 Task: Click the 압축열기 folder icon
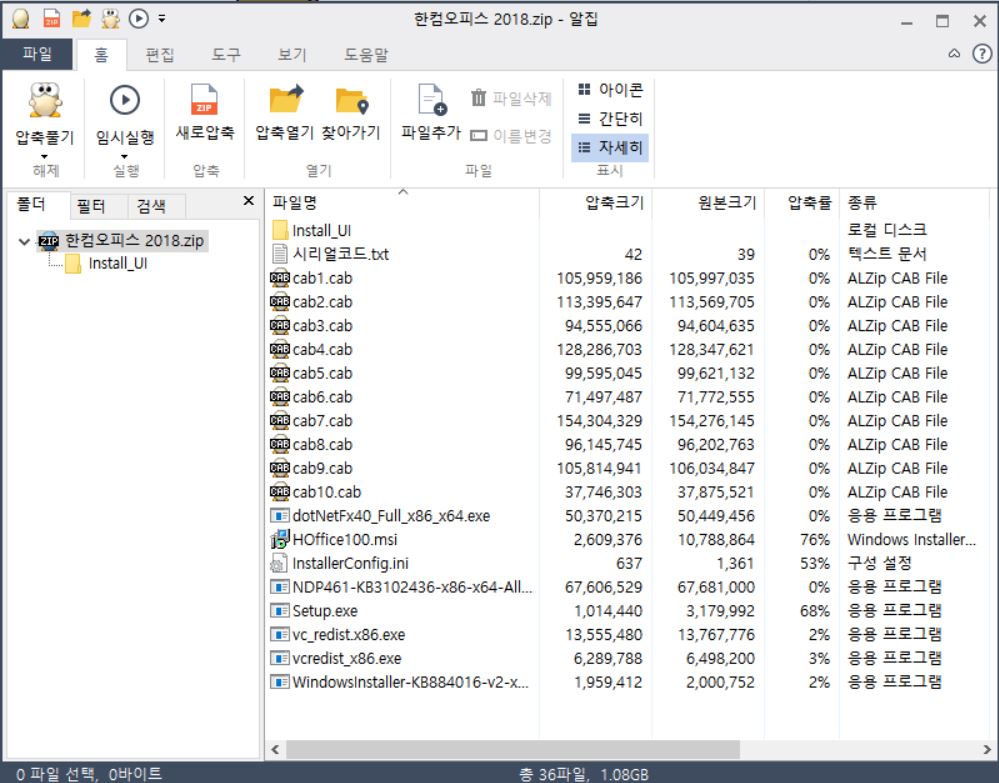285,99
